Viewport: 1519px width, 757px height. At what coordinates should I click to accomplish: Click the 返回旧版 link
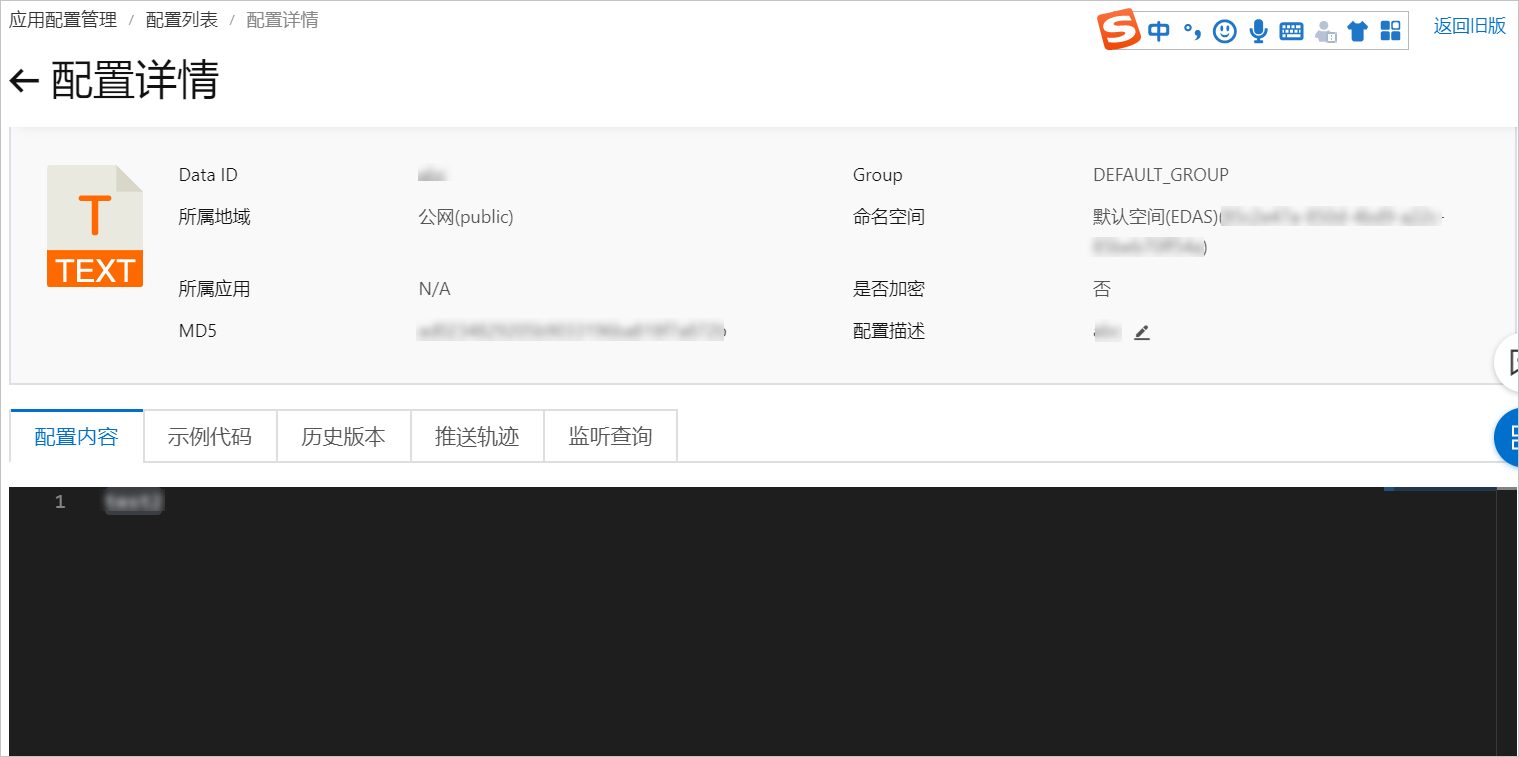(x=1470, y=26)
